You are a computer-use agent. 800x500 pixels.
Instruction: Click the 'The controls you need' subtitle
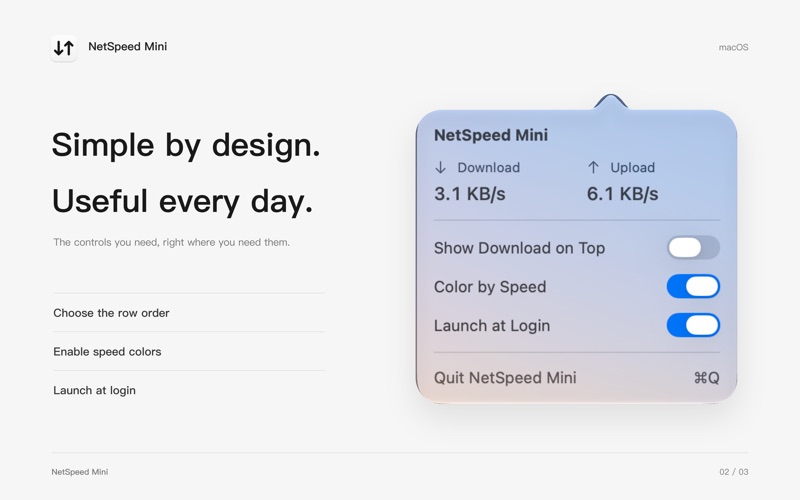click(171, 242)
